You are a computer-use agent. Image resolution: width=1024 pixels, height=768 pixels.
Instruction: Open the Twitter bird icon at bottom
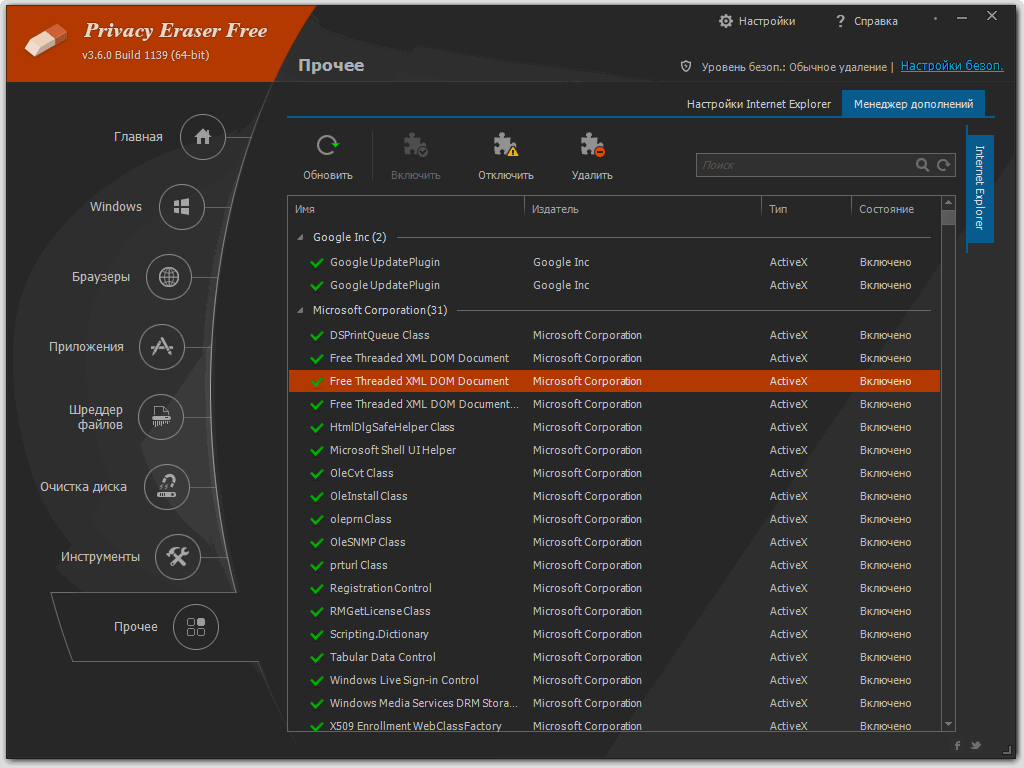(976, 745)
